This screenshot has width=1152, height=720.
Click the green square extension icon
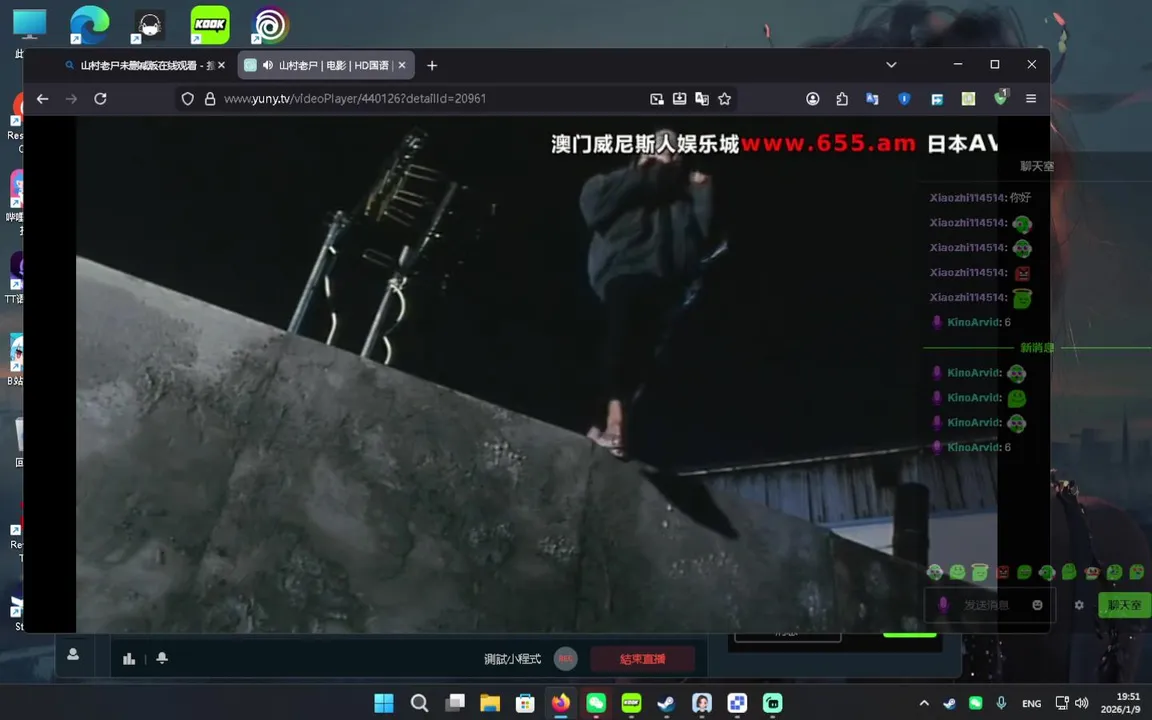pos(968,98)
